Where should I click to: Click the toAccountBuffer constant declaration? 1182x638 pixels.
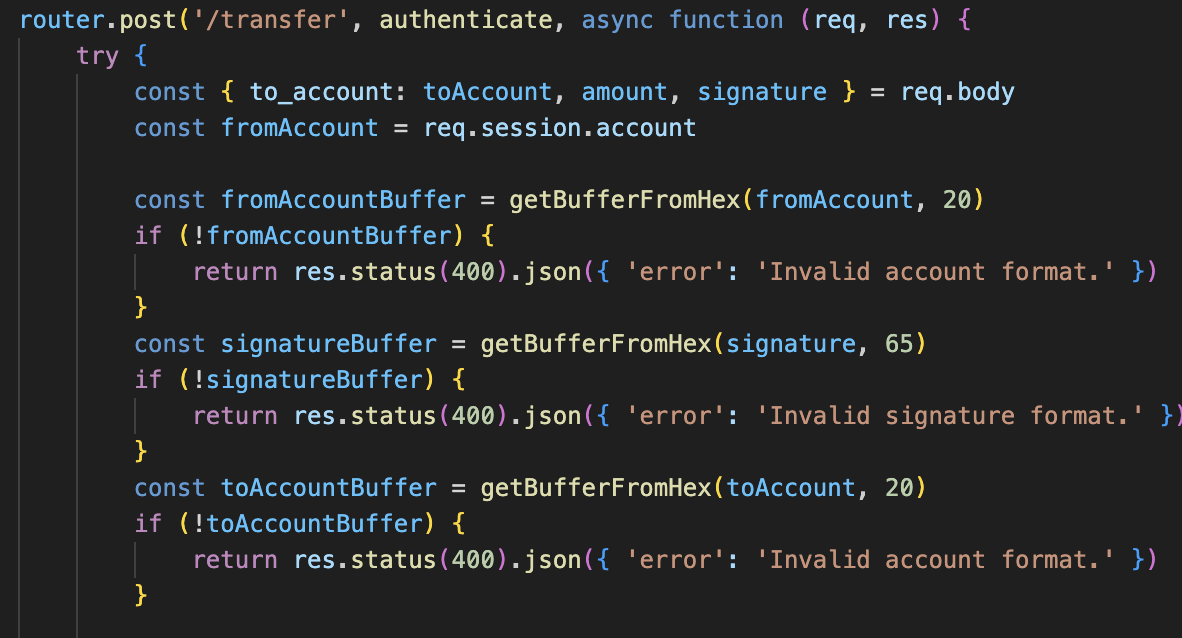coord(329,488)
